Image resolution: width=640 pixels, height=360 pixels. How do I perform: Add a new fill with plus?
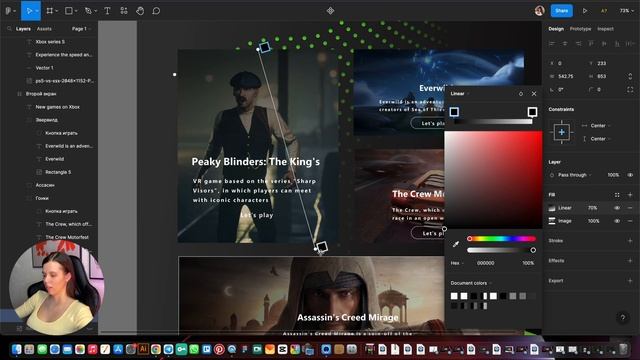point(630,195)
